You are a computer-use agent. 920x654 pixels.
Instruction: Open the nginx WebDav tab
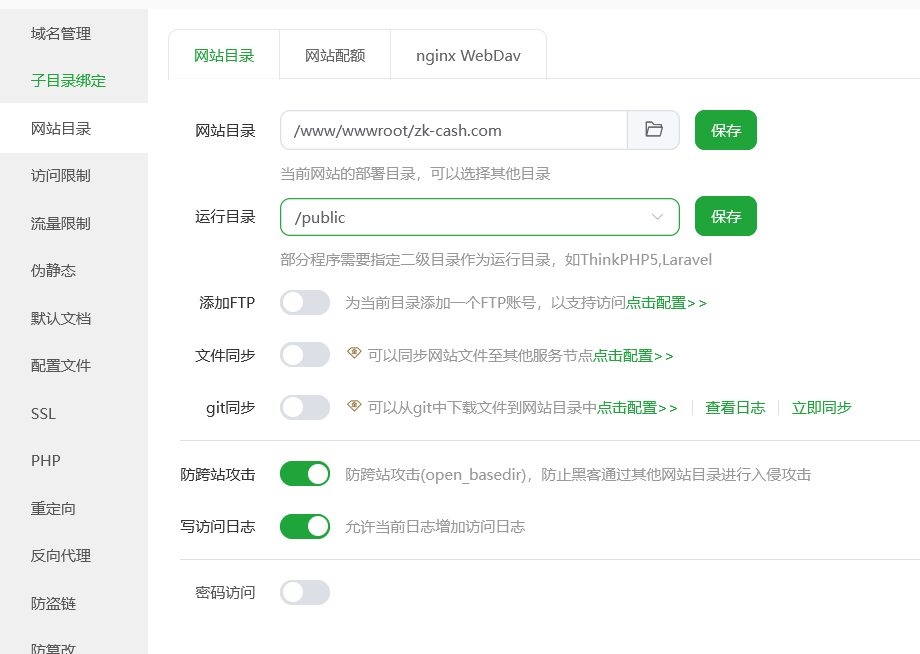[x=468, y=55]
